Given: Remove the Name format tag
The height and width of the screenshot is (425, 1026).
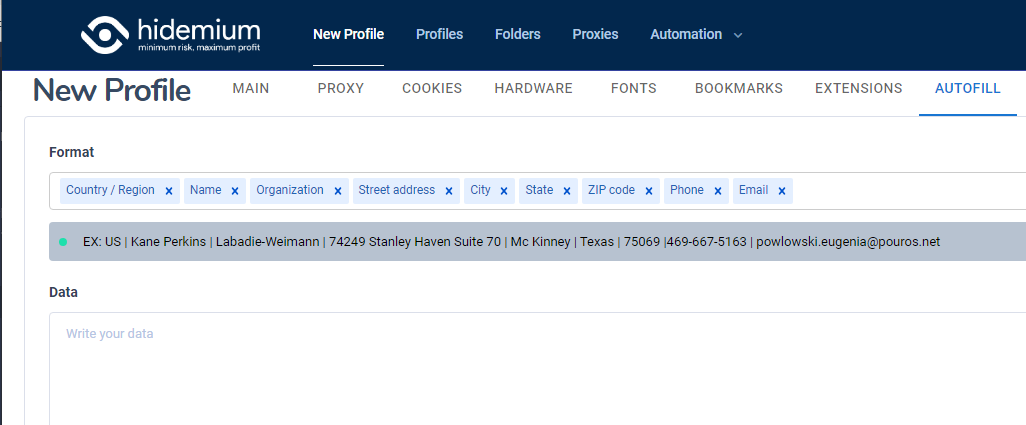Looking at the screenshot, I should point(235,191).
